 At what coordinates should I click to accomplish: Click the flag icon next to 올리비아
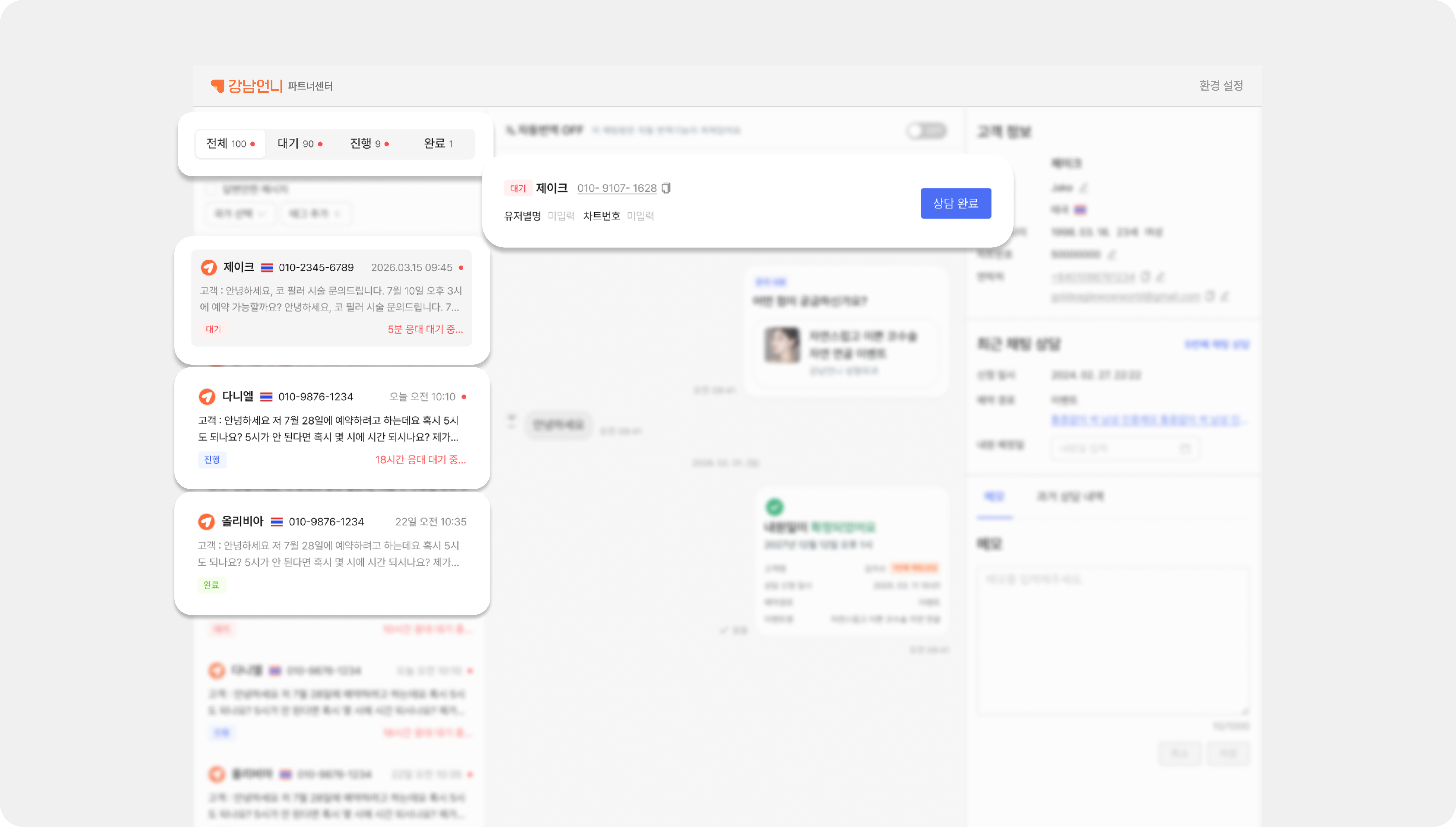277,522
